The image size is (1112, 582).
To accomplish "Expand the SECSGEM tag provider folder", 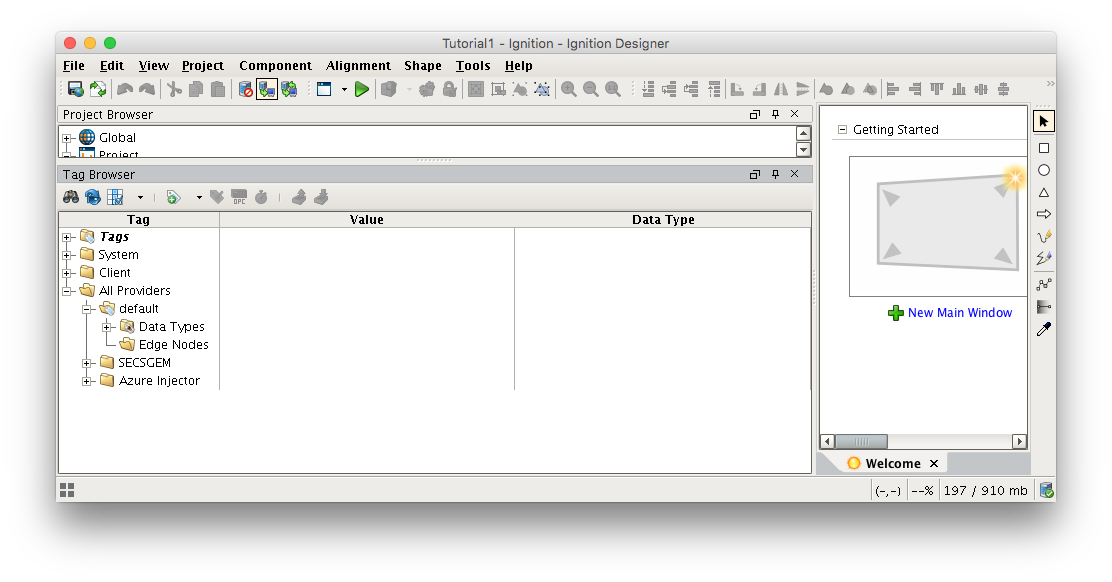I will pos(87,363).
